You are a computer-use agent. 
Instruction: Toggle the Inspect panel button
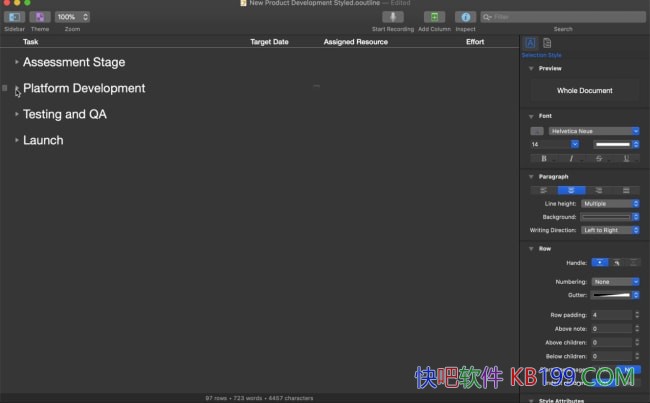click(x=465, y=17)
